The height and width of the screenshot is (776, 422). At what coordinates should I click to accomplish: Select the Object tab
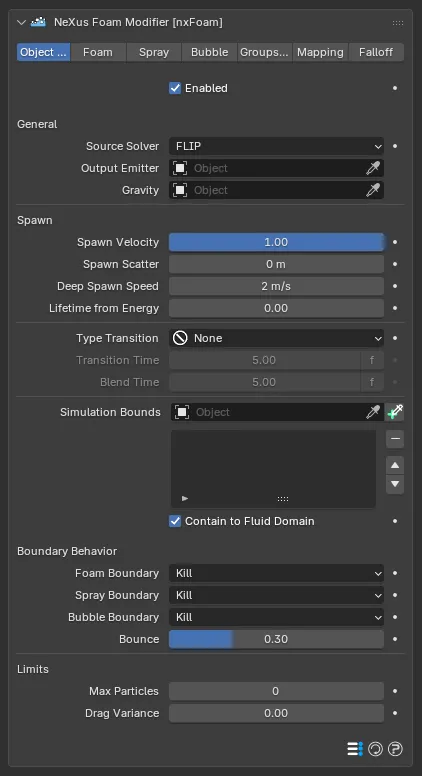44,52
